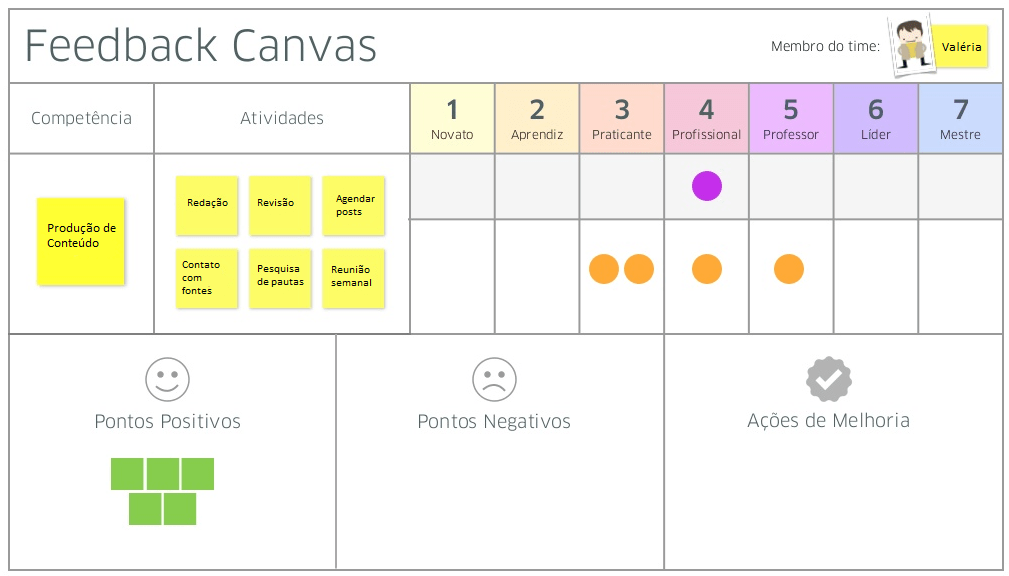
Task: Click the sad face icon above Pontos Negativos
Action: (494, 379)
